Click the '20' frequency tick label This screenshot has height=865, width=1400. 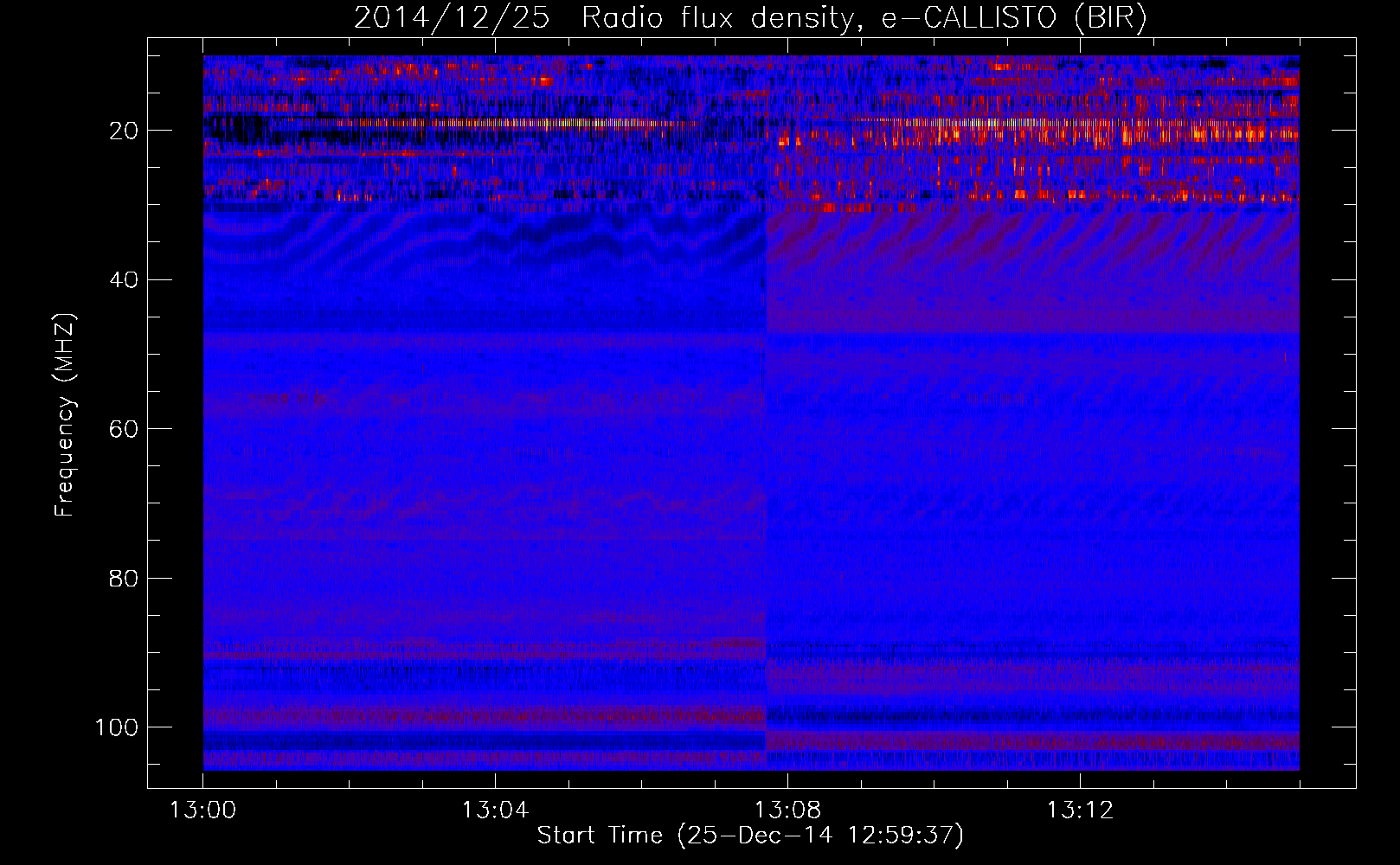click(x=125, y=131)
